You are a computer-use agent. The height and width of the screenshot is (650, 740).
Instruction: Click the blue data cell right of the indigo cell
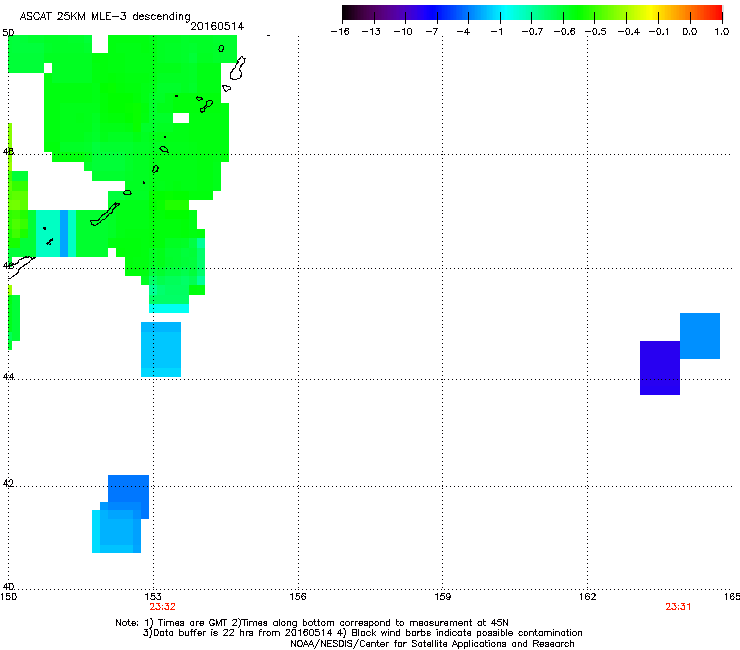700,336
